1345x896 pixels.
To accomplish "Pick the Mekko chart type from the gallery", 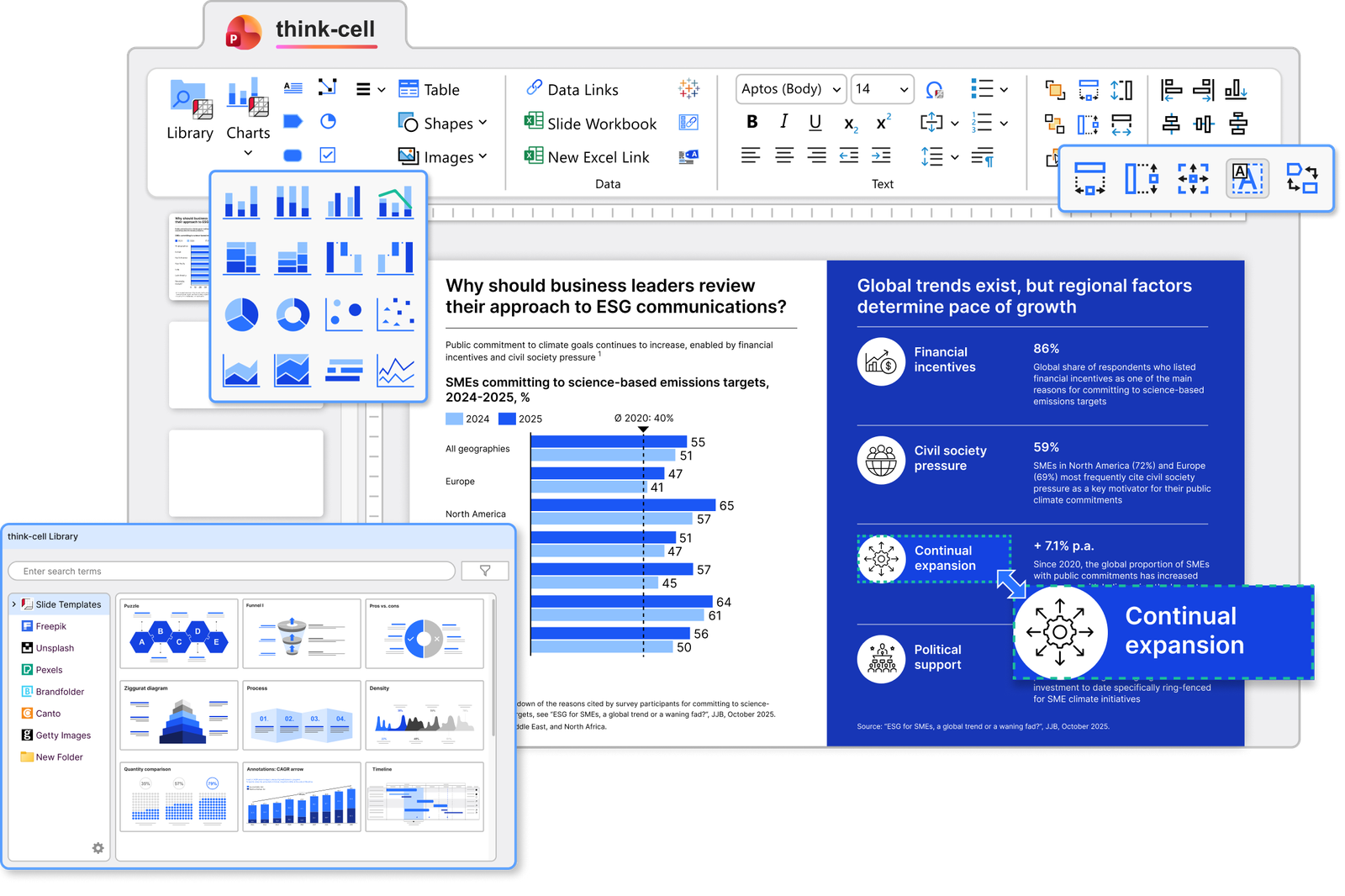I will [x=240, y=258].
